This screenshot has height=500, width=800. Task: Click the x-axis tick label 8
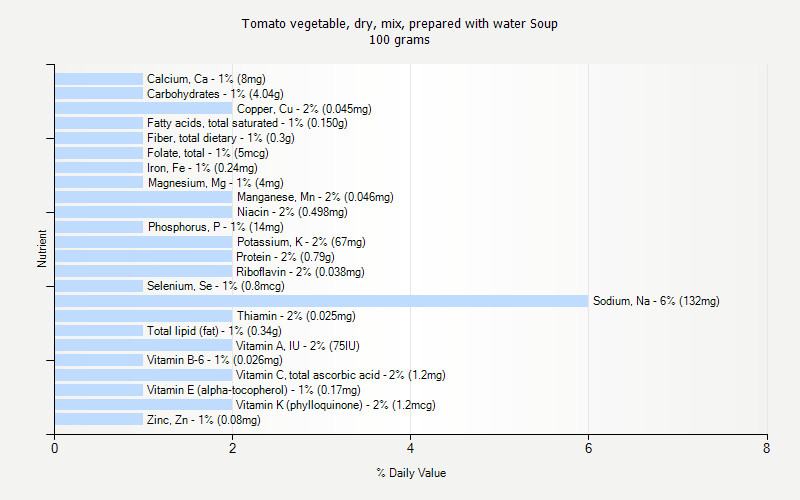[766, 449]
